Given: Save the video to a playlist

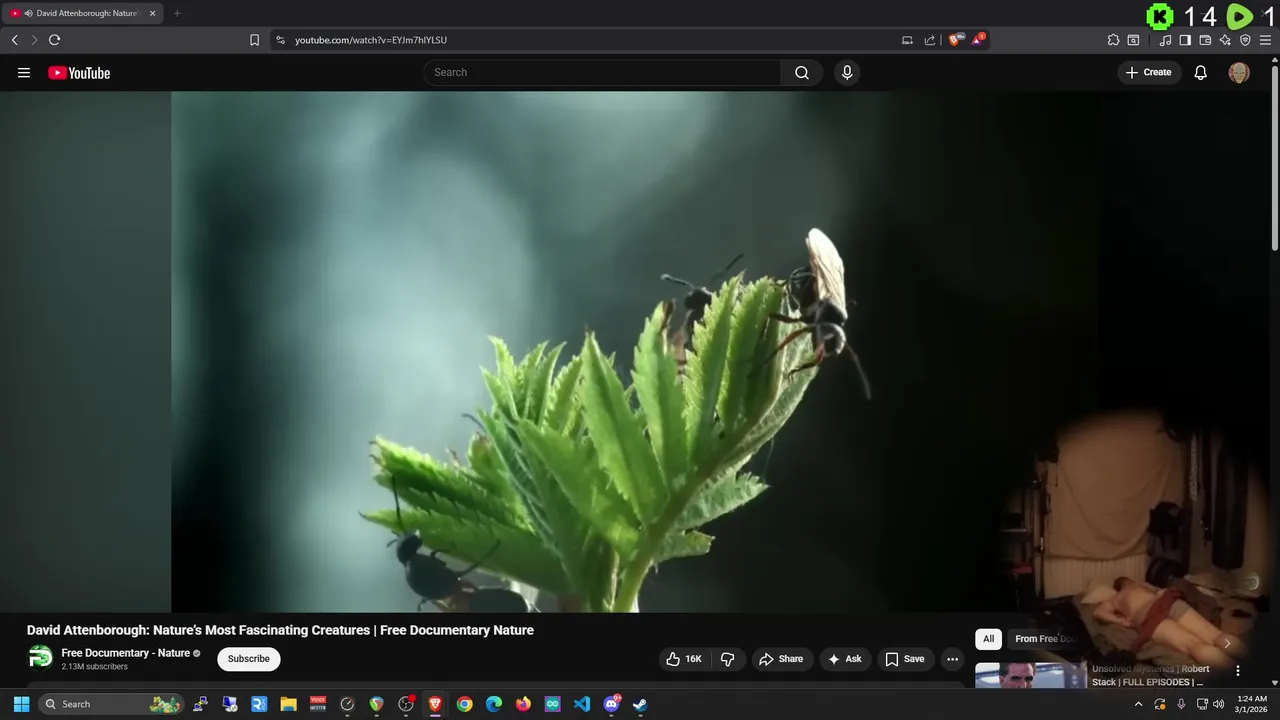Looking at the screenshot, I should pyautogui.click(x=905, y=659).
